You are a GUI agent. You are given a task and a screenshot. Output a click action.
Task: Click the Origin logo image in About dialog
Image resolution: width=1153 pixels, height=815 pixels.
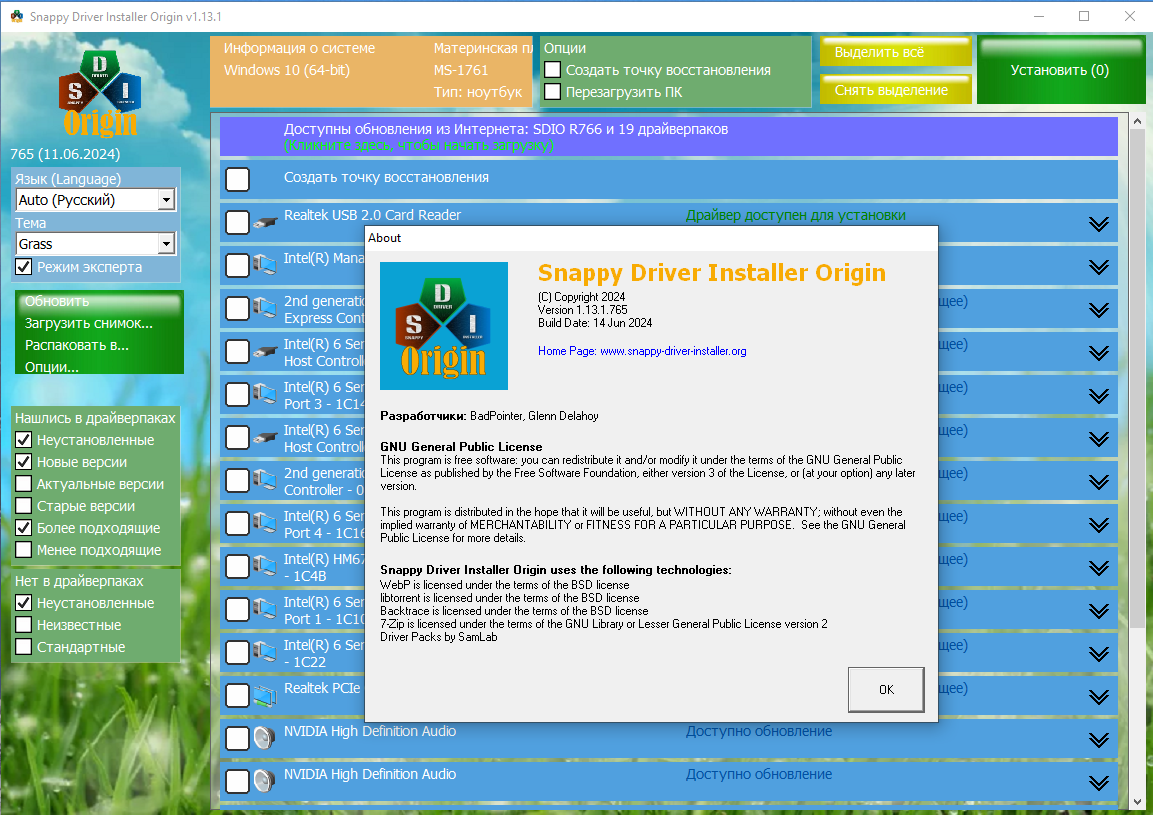click(443, 326)
